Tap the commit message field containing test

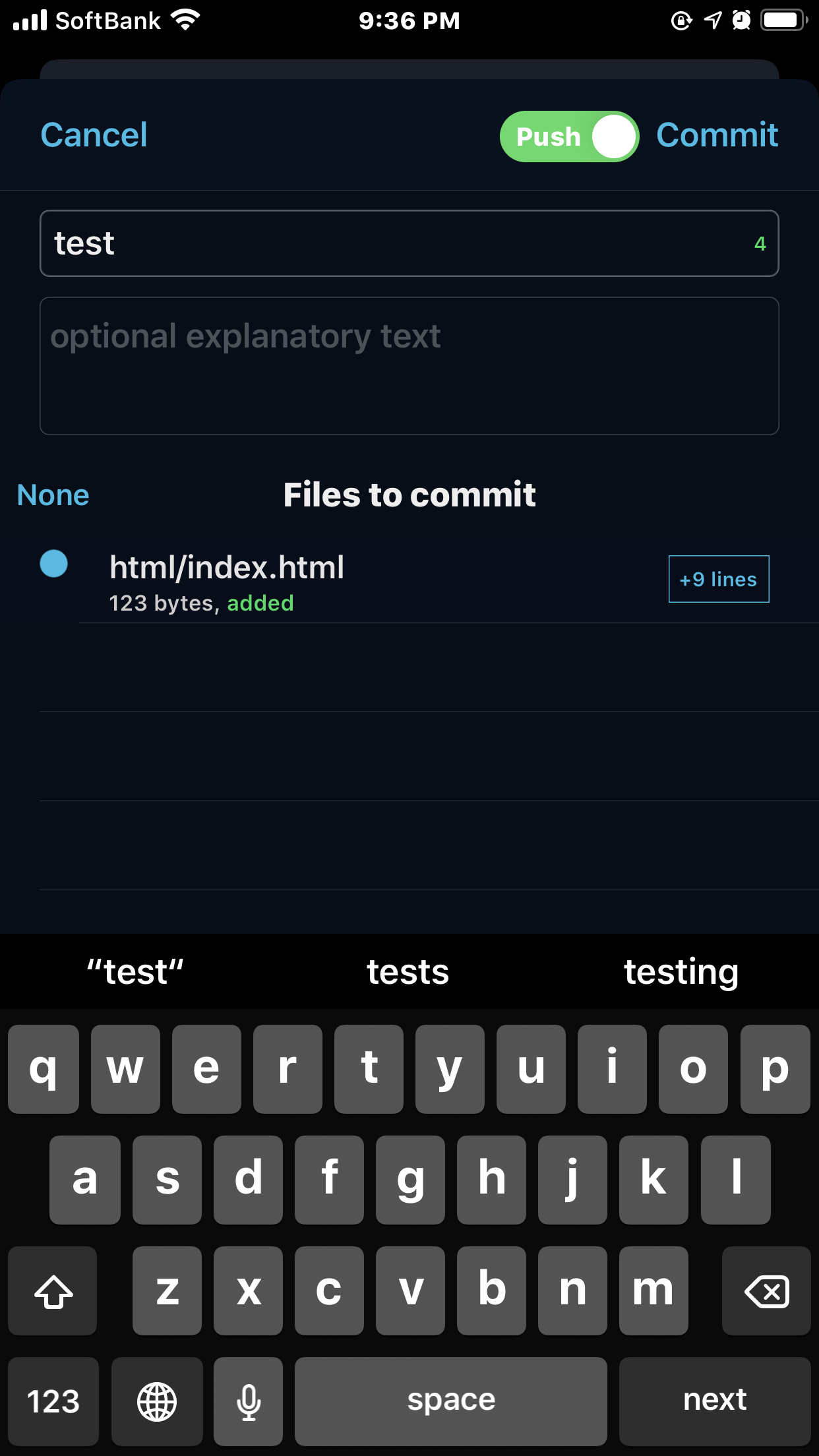(409, 243)
